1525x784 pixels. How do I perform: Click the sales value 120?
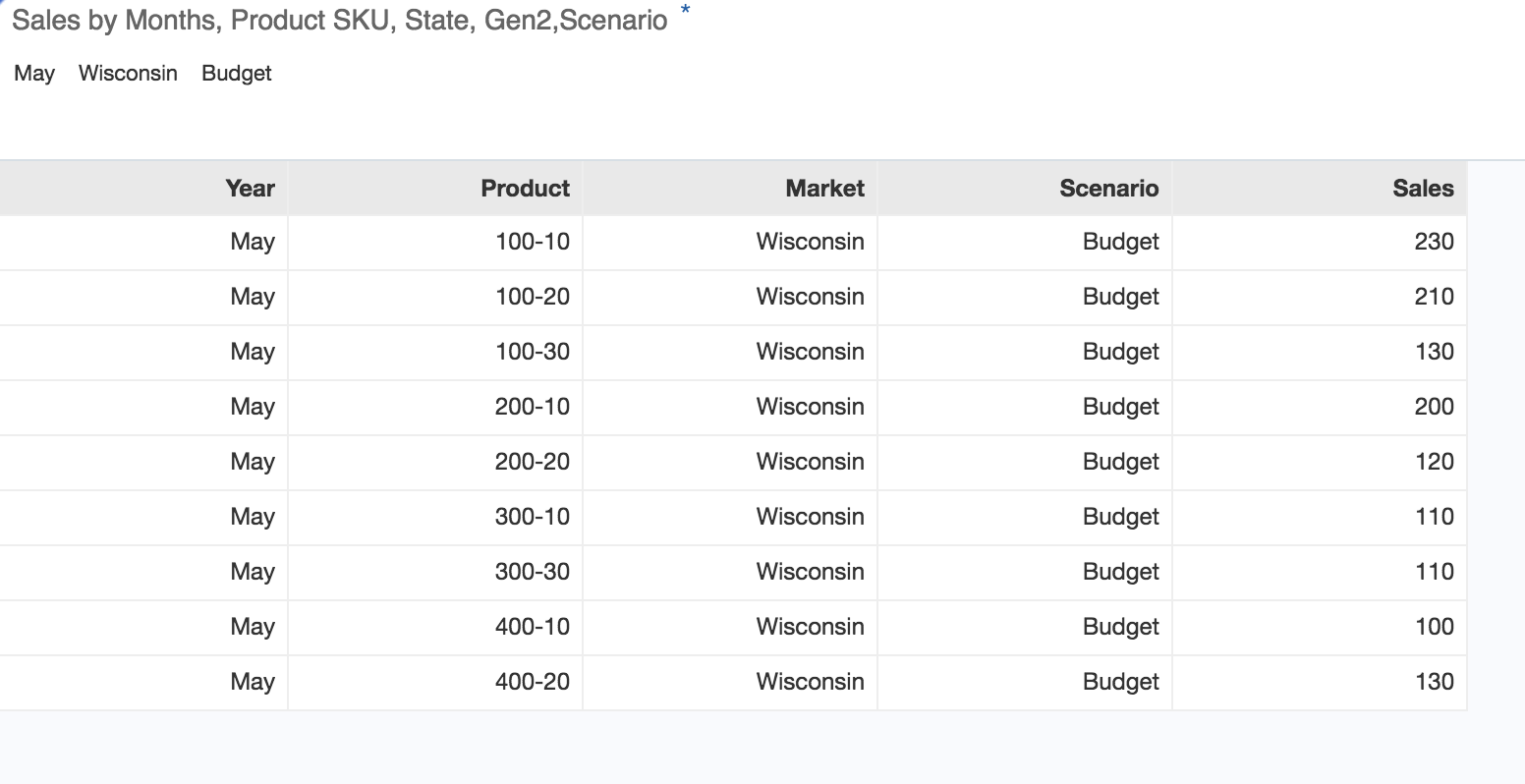[x=1434, y=462]
